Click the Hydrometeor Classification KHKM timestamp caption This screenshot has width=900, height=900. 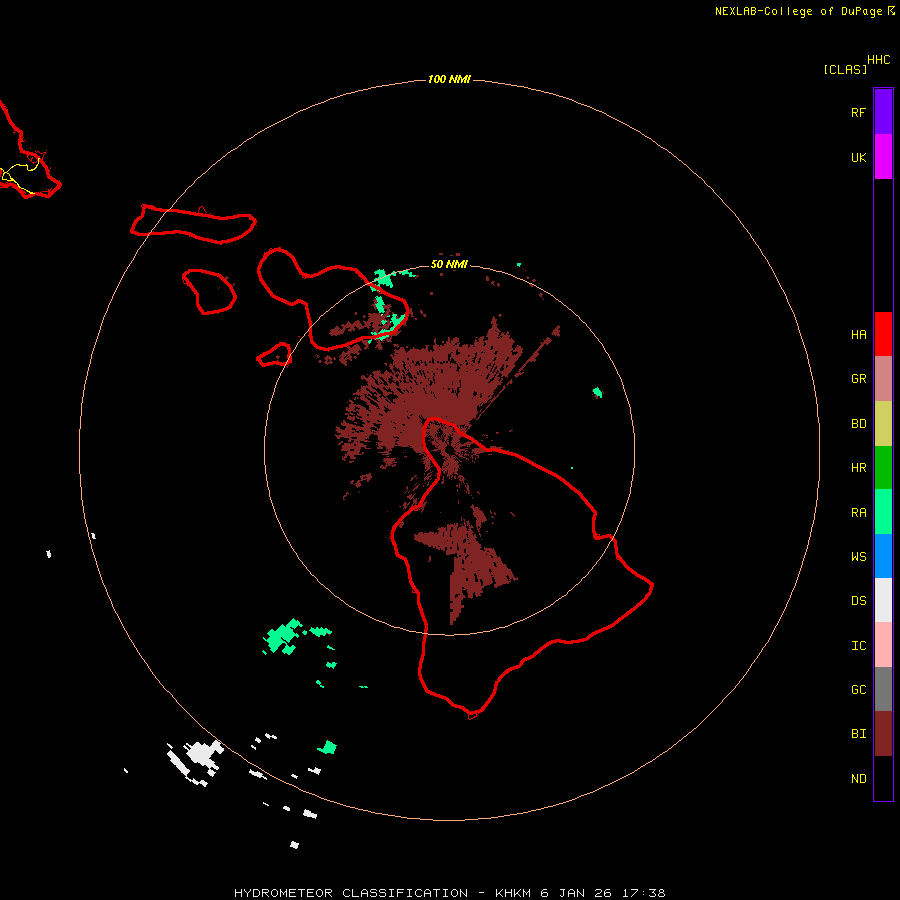point(449,893)
